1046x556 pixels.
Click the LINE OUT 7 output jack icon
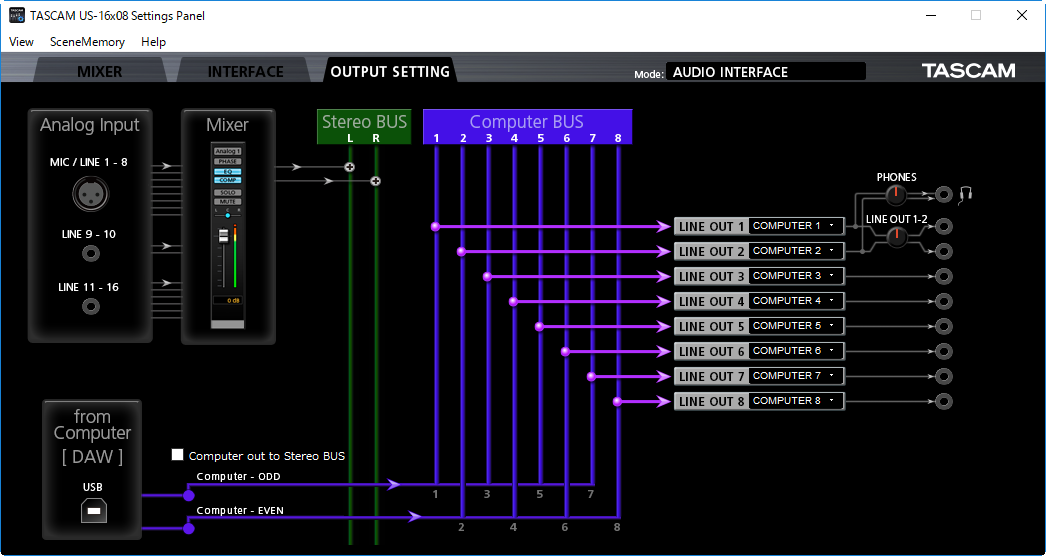[943, 376]
